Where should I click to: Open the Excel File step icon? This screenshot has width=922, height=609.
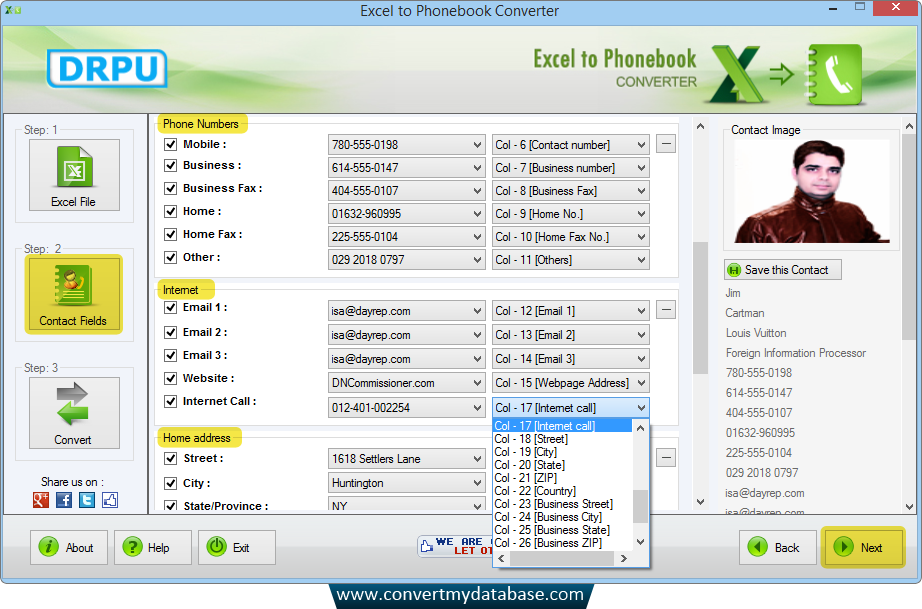tap(74, 175)
